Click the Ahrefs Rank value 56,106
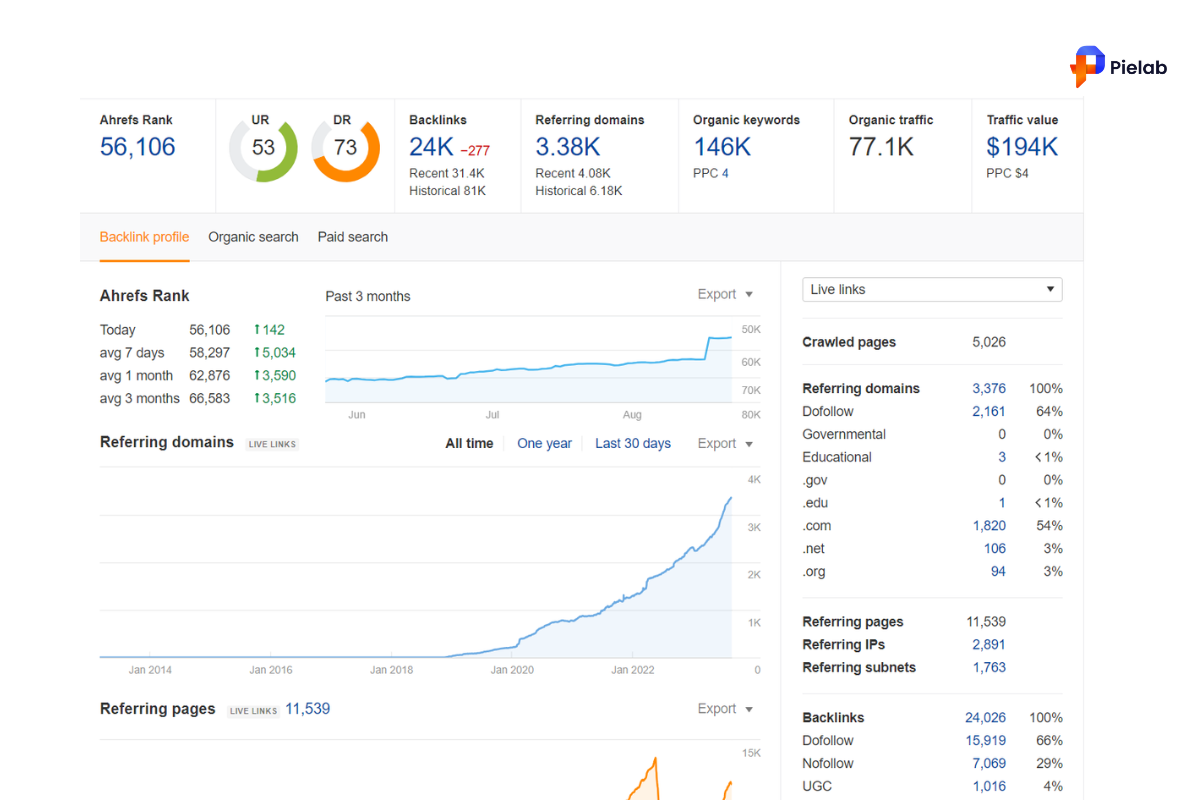 click(x=137, y=147)
